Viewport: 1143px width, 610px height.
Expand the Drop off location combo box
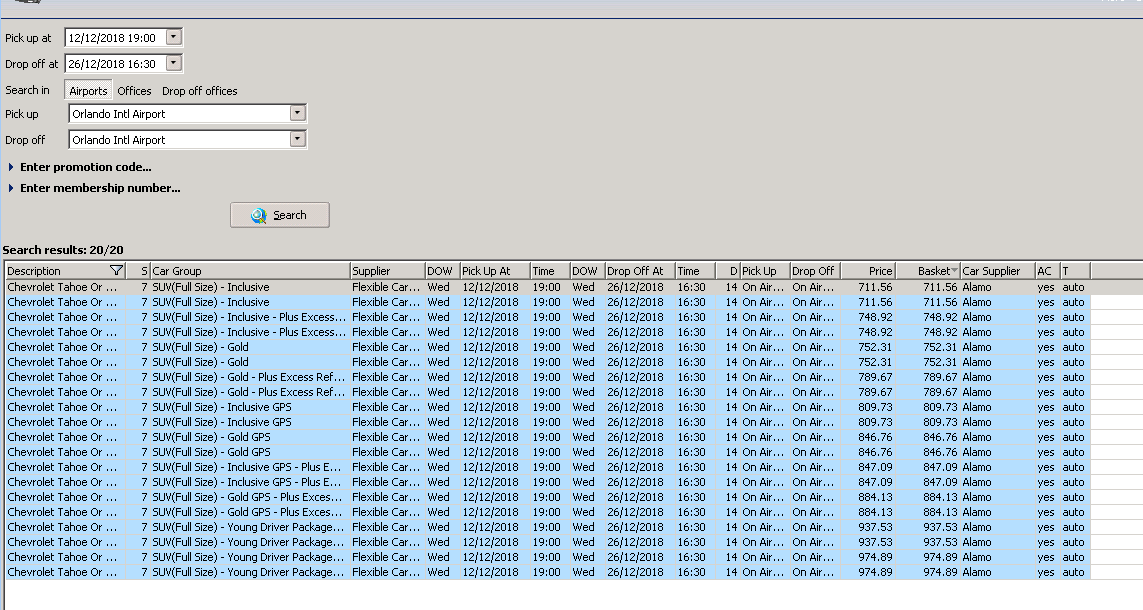(297, 139)
